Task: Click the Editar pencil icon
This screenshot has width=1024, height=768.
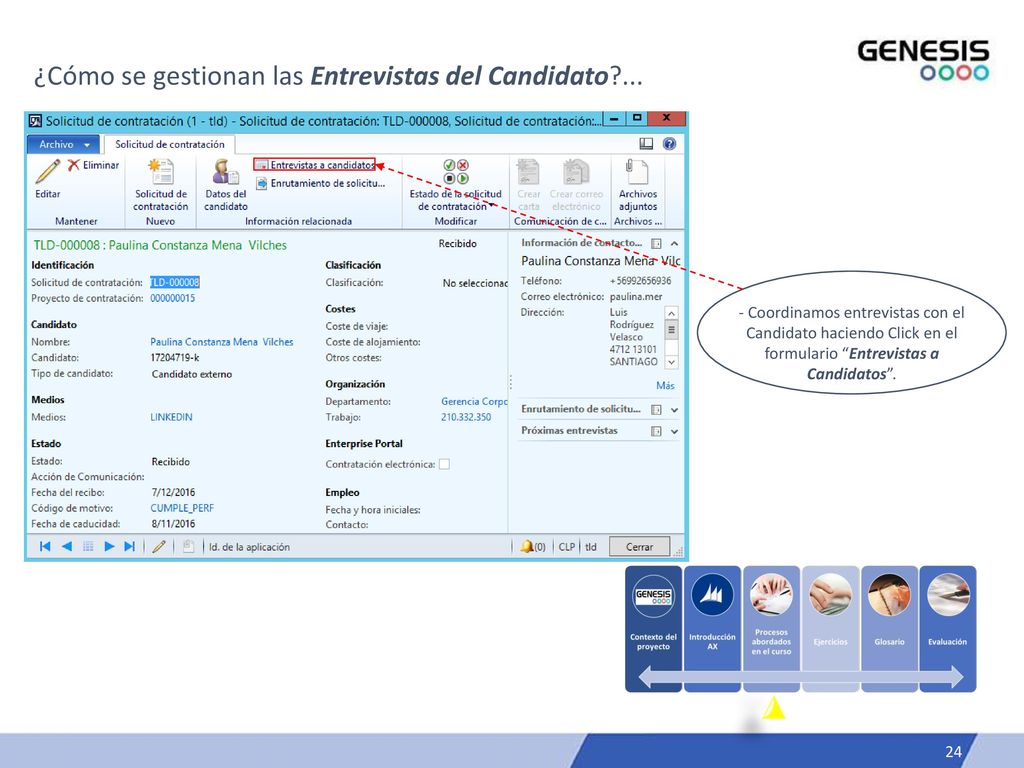Action: tap(47, 171)
